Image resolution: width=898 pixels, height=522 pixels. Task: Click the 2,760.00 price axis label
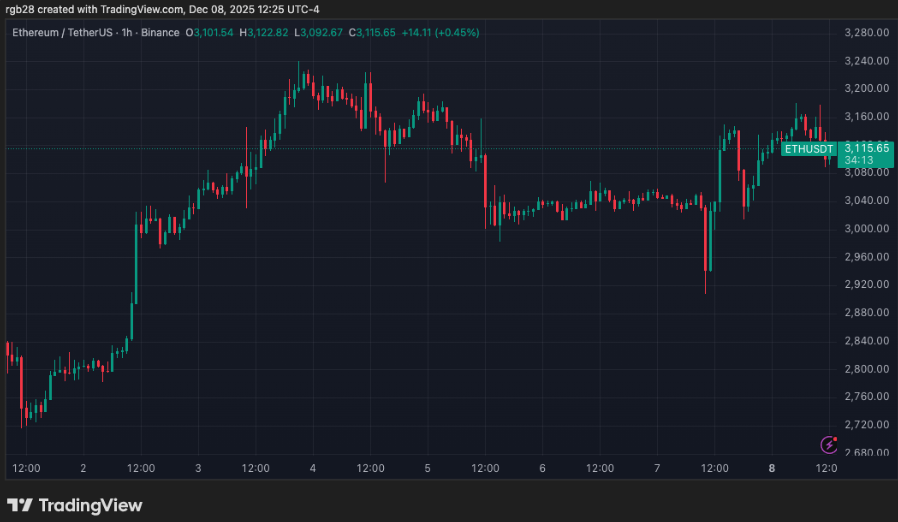[x=867, y=397]
